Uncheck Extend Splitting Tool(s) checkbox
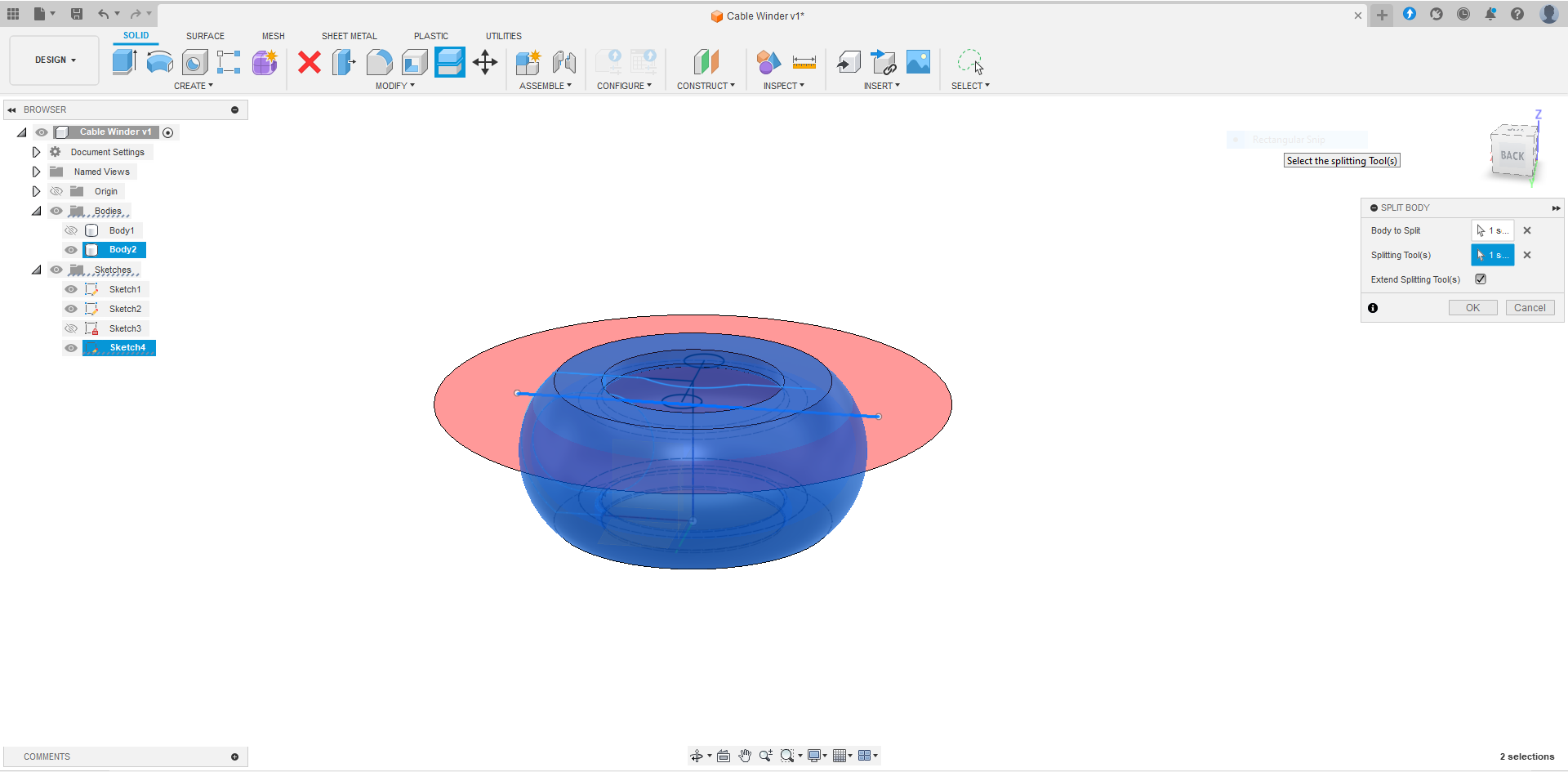 tap(1481, 279)
